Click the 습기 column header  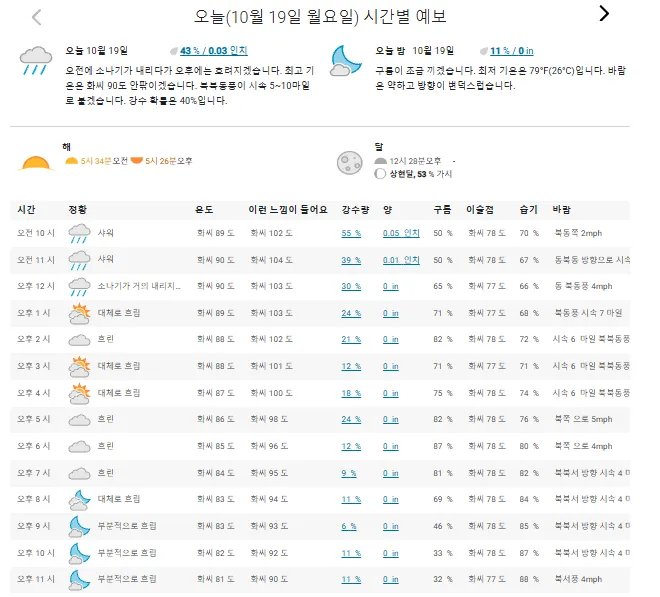tap(529, 210)
